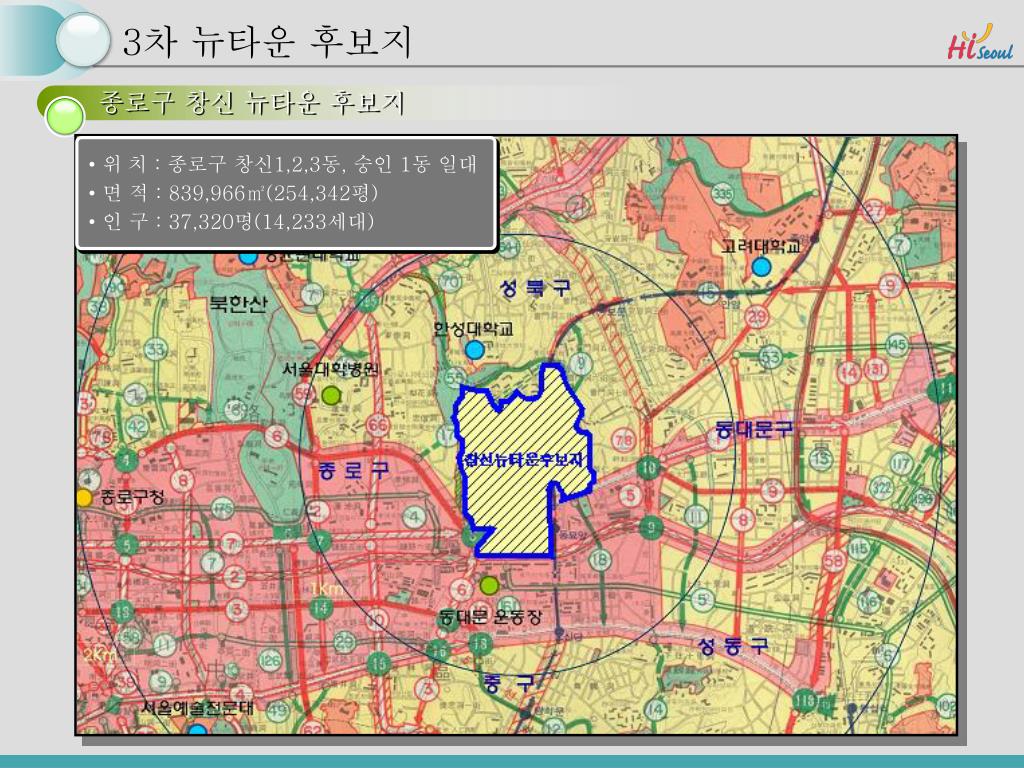Click the route 335 circle marker
The height and width of the screenshot is (768, 1024).
point(722,193)
